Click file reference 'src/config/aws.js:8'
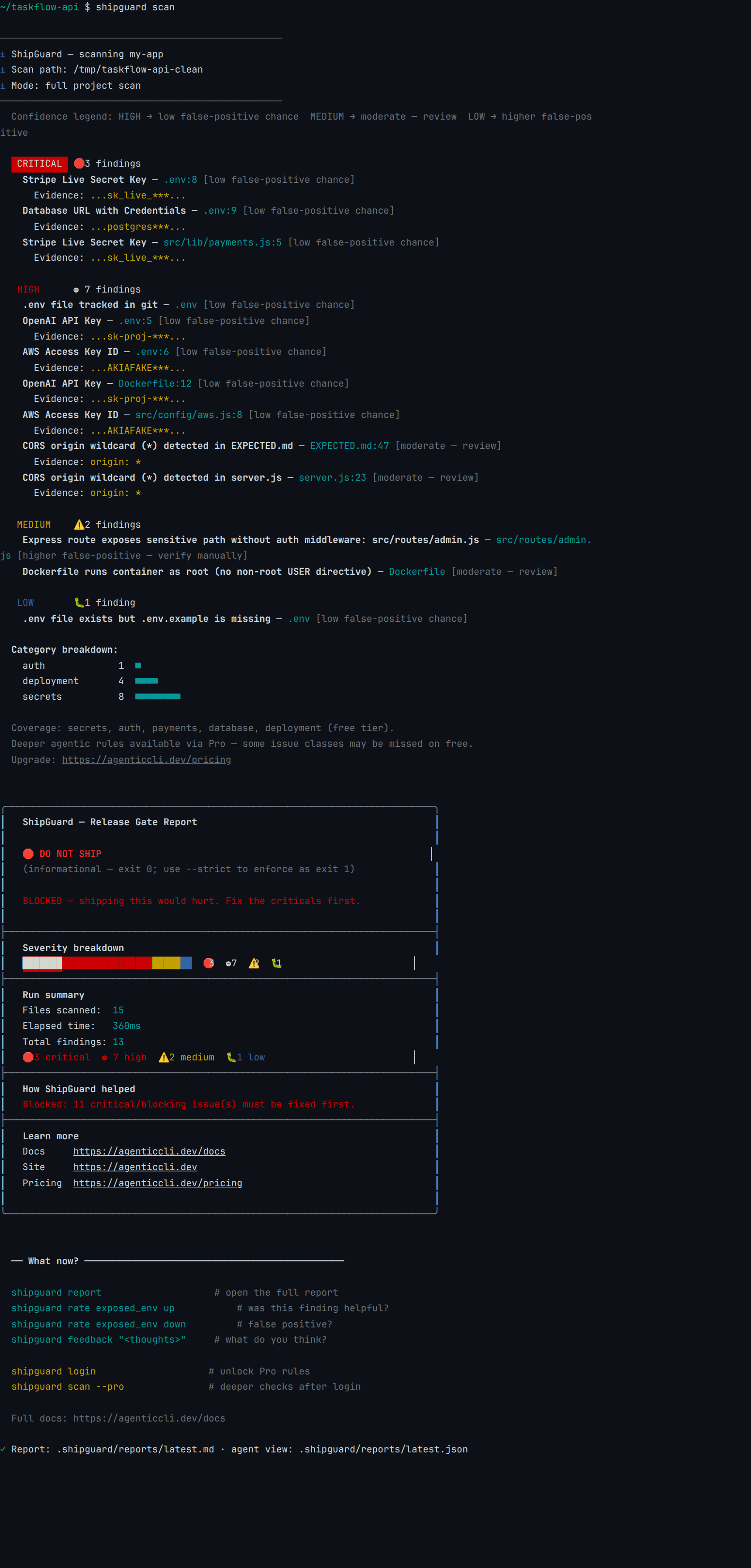Viewport: 751px width, 1568px height. point(189,414)
